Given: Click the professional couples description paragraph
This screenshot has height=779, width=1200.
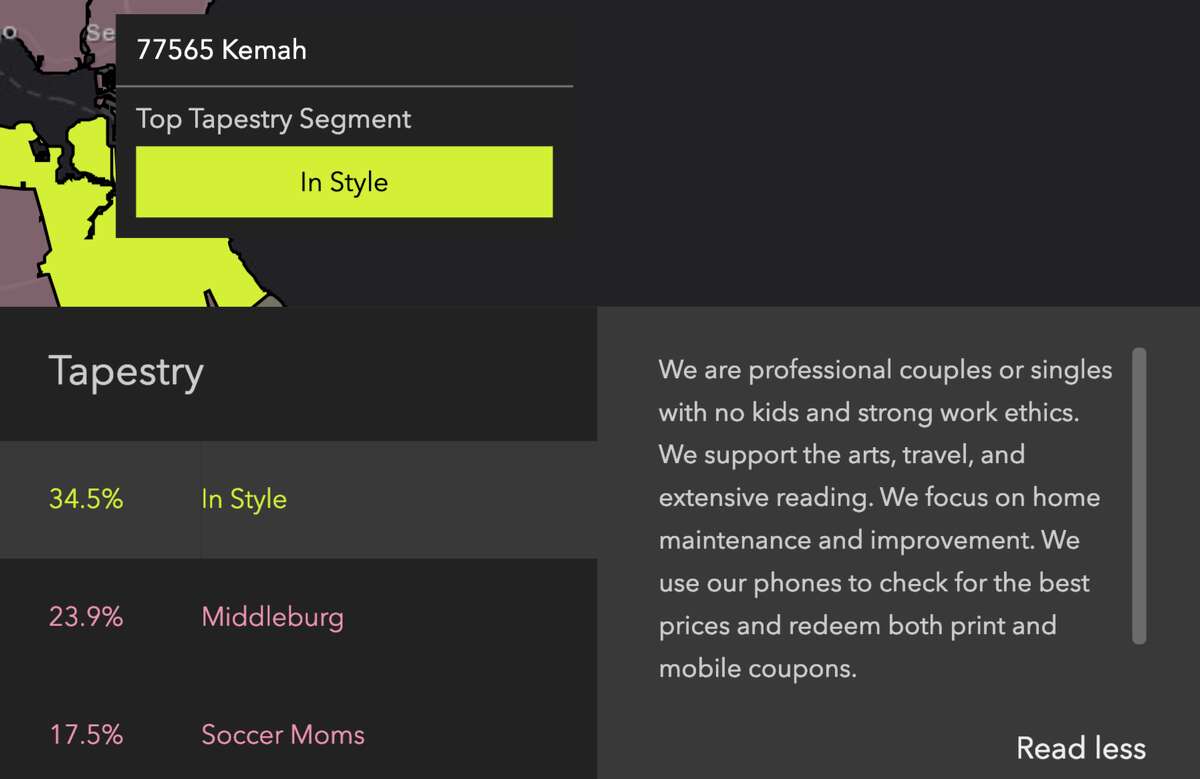Looking at the screenshot, I should pyautogui.click(x=885, y=518).
